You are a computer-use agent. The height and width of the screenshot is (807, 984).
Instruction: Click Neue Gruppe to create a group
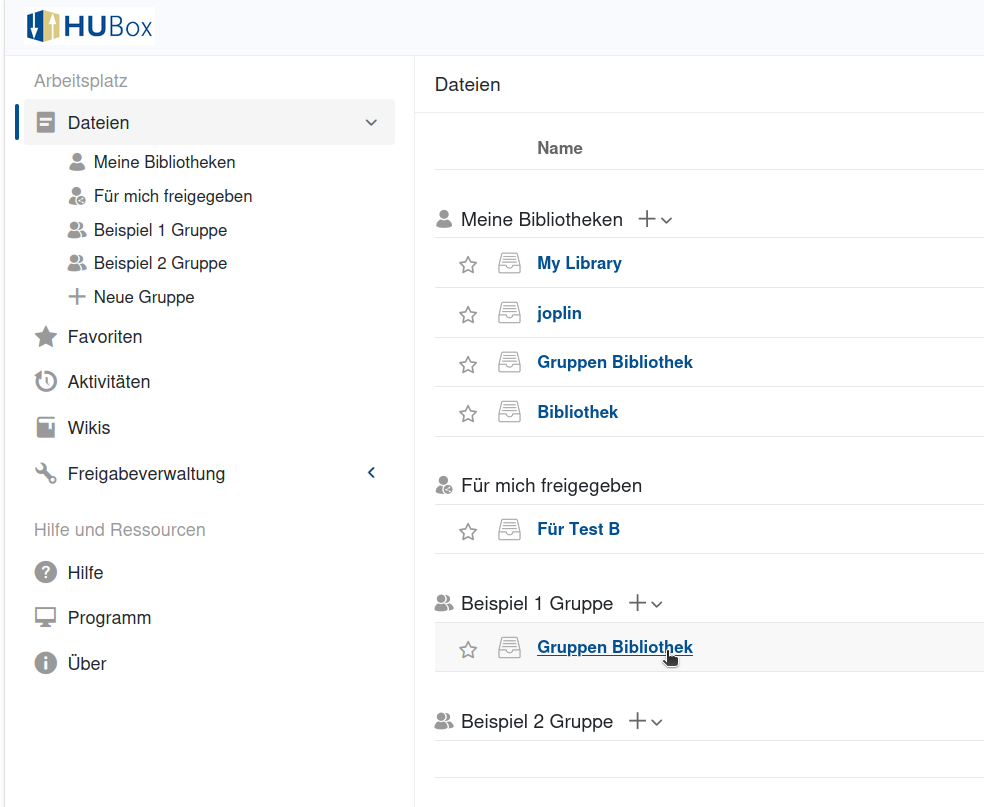[143, 297]
